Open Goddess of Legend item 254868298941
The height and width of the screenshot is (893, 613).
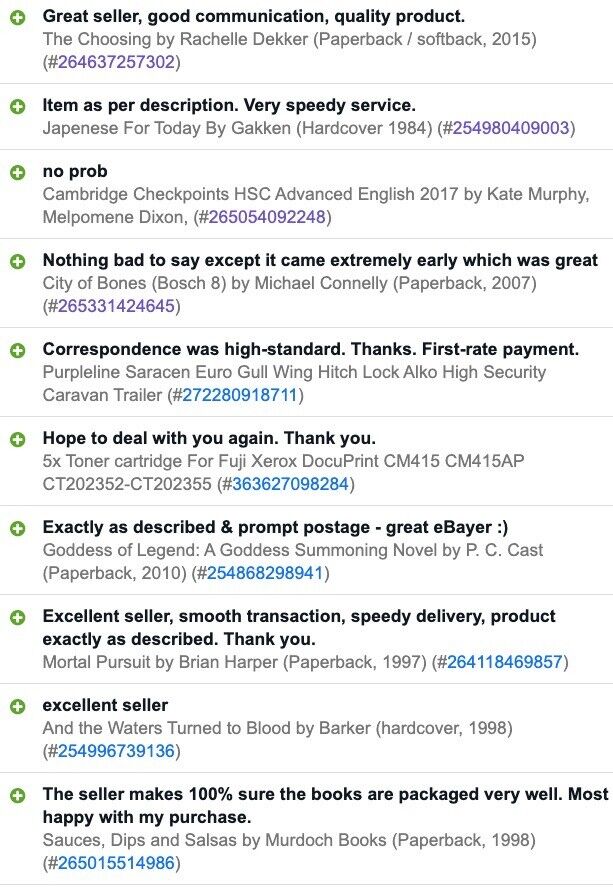point(265,573)
